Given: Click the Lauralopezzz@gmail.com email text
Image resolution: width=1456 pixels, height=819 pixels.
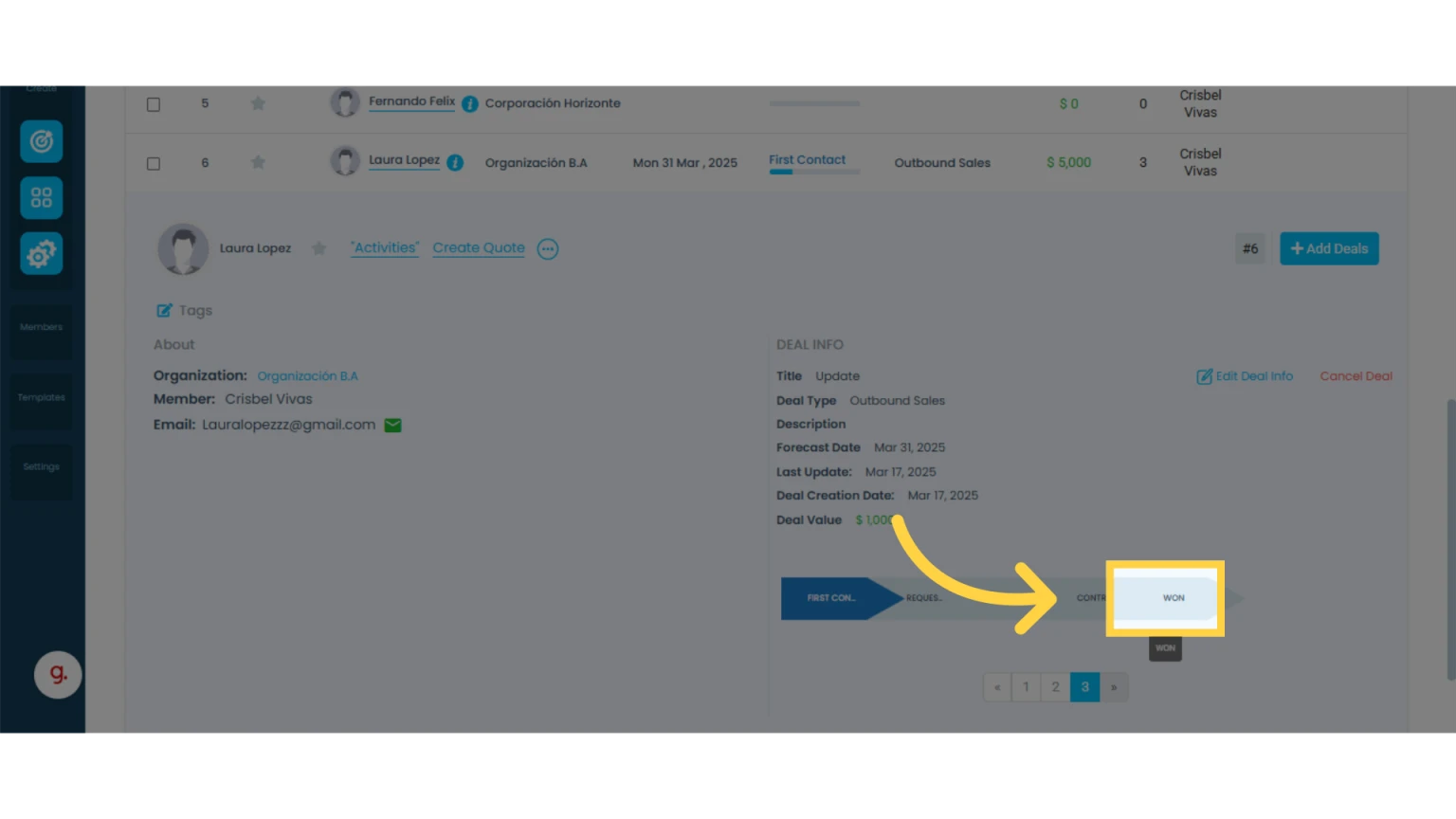Looking at the screenshot, I should click(288, 425).
